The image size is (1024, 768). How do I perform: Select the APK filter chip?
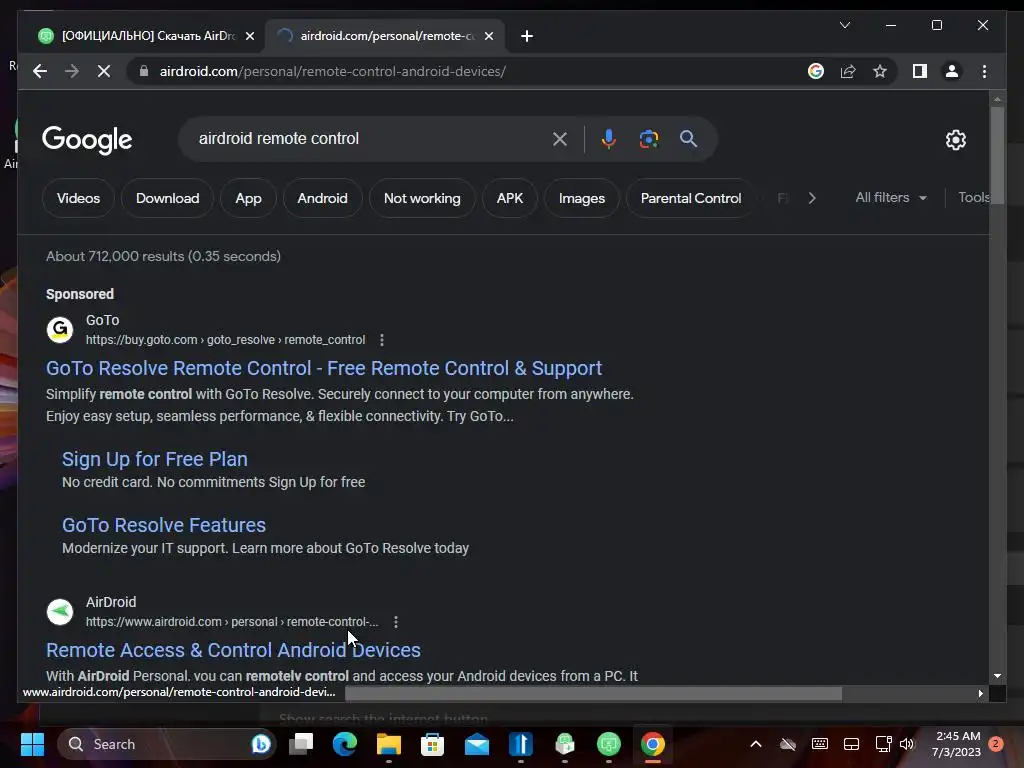tap(509, 198)
